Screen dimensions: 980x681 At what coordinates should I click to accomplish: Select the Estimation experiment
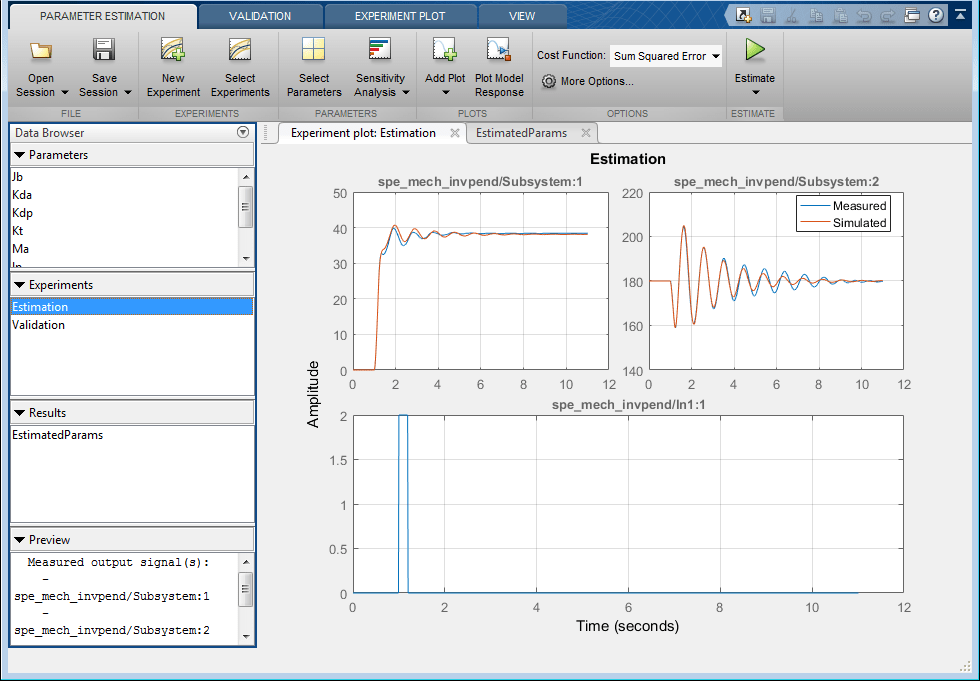coord(132,307)
